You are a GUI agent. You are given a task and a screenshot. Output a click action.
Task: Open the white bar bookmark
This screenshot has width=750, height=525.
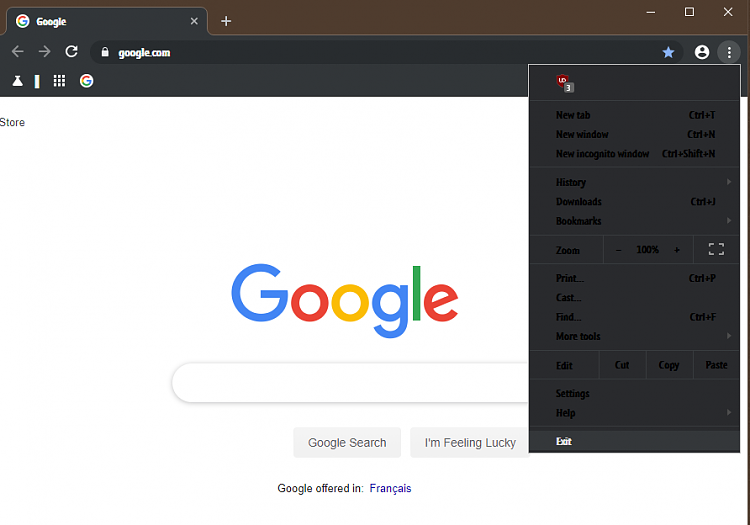click(x=37, y=81)
